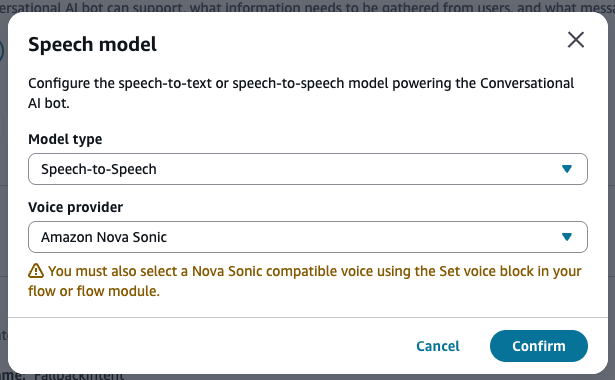Click the Voice provider field label

[x=76, y=207]
